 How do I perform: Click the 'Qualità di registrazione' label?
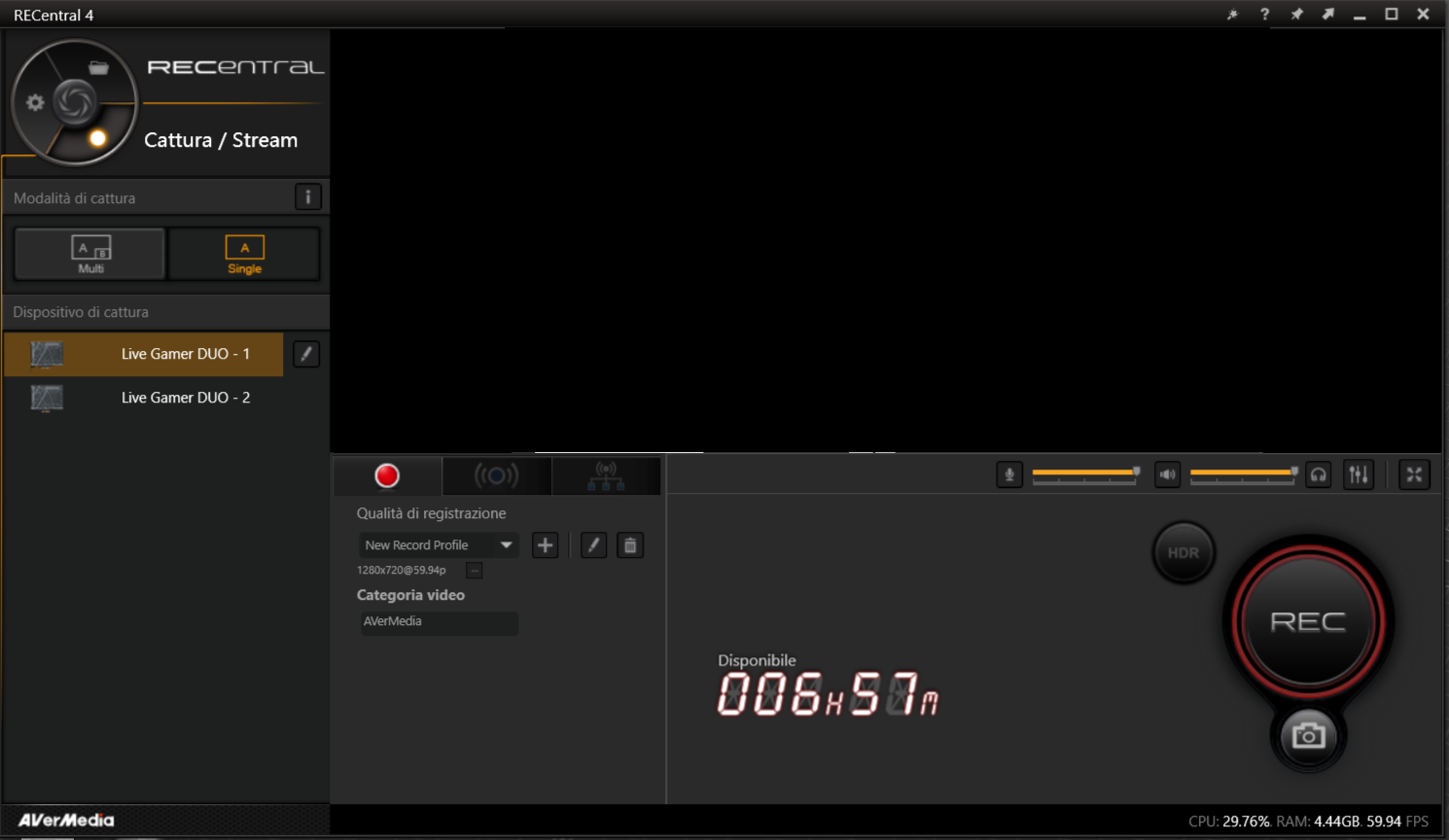click(x=431, y=513)
